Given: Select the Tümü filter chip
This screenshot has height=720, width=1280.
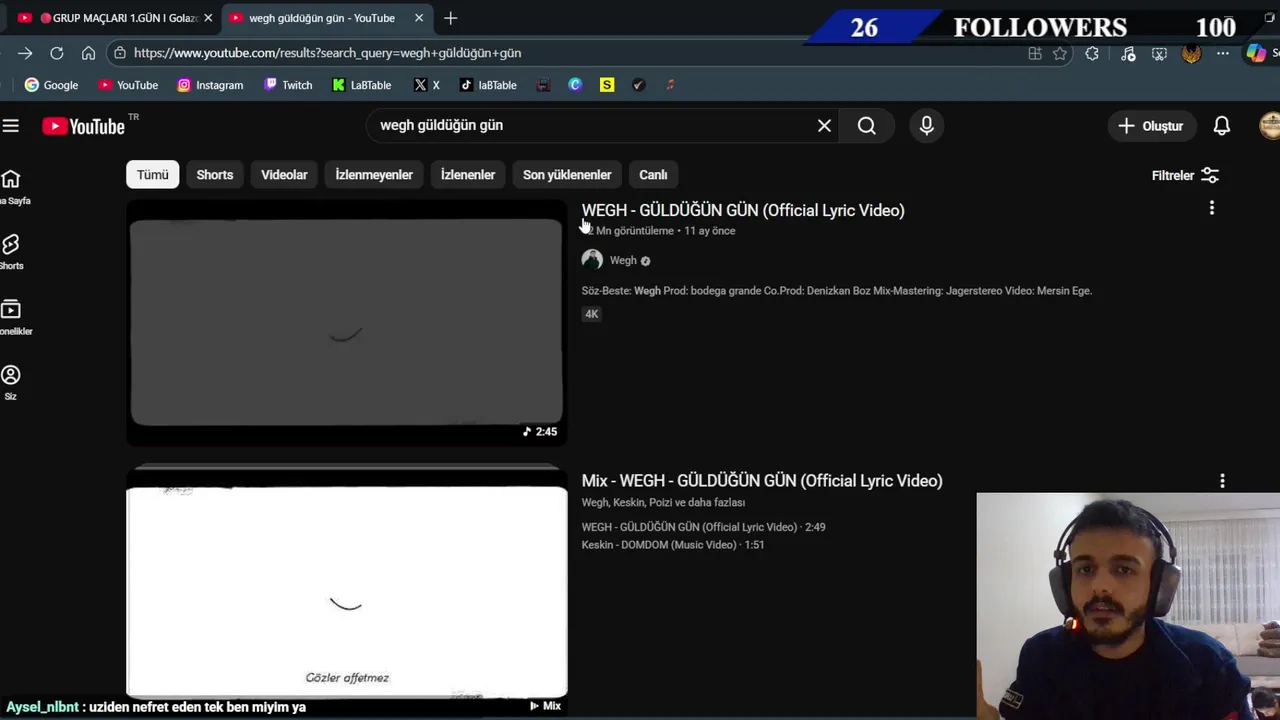Looking at the screenshot, I should click(x=152, y=175).
